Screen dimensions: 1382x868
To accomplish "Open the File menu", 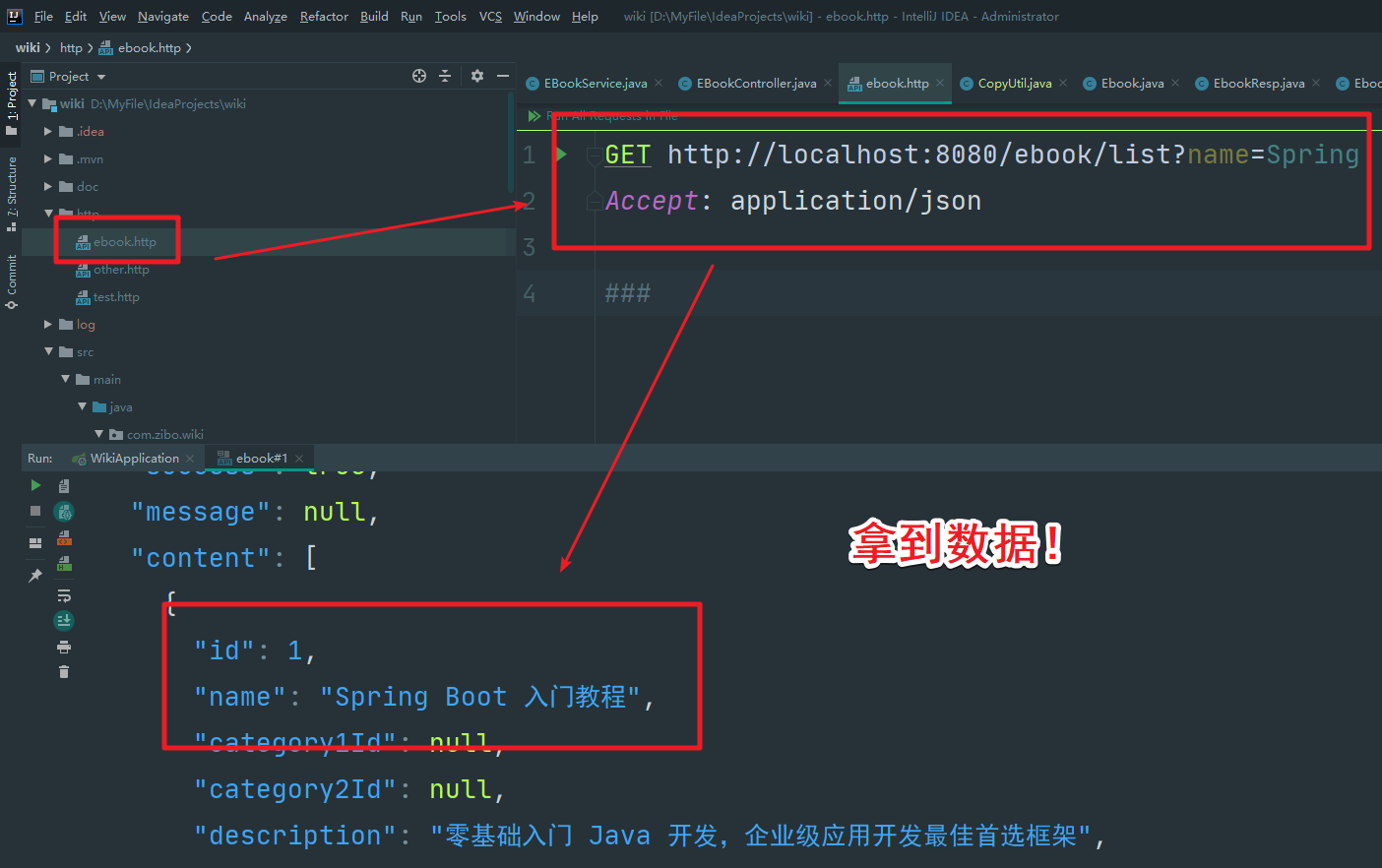I will coord(43,16).
